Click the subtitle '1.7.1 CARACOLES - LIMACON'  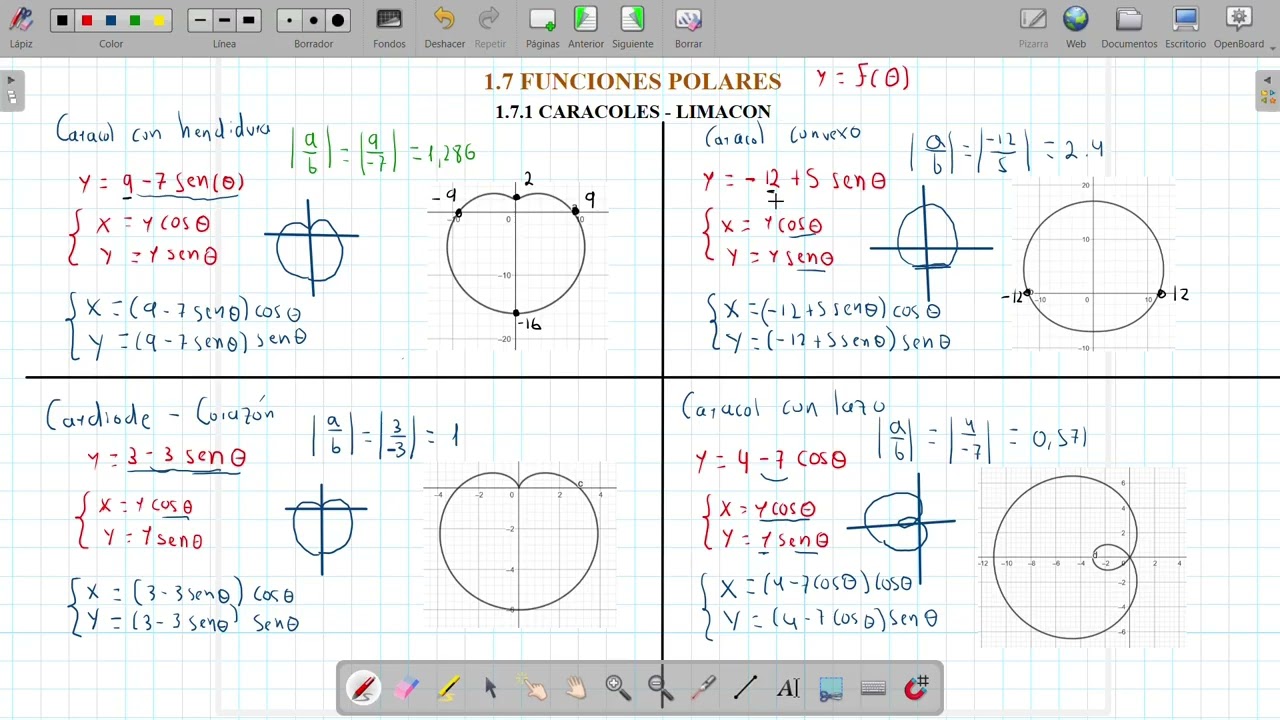pos(633,112)
